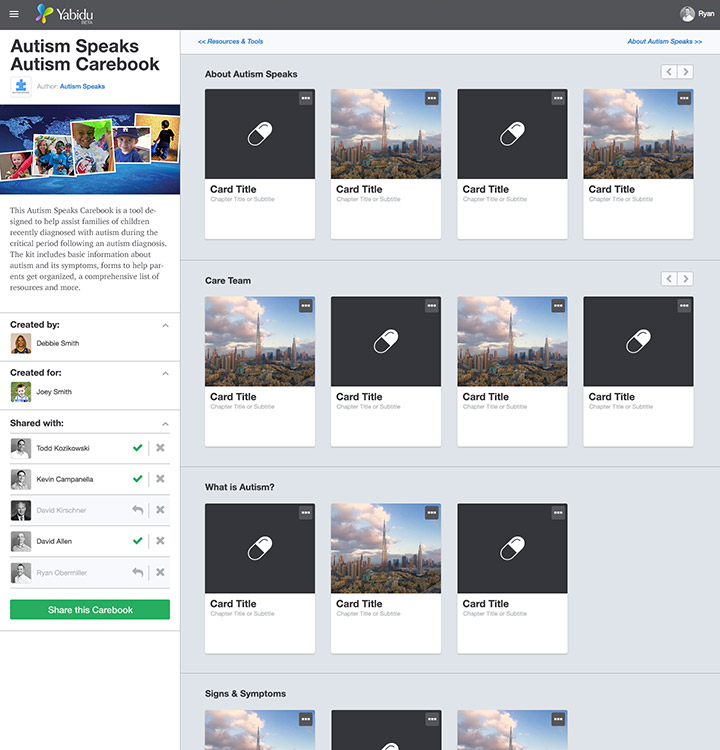
Task: Go forward to About Autism Speaks link
Action: click(x=665, y=42)
